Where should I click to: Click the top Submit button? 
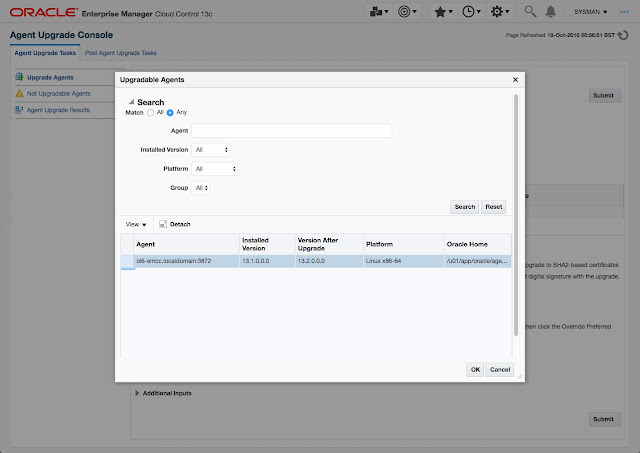click(603, 95)
